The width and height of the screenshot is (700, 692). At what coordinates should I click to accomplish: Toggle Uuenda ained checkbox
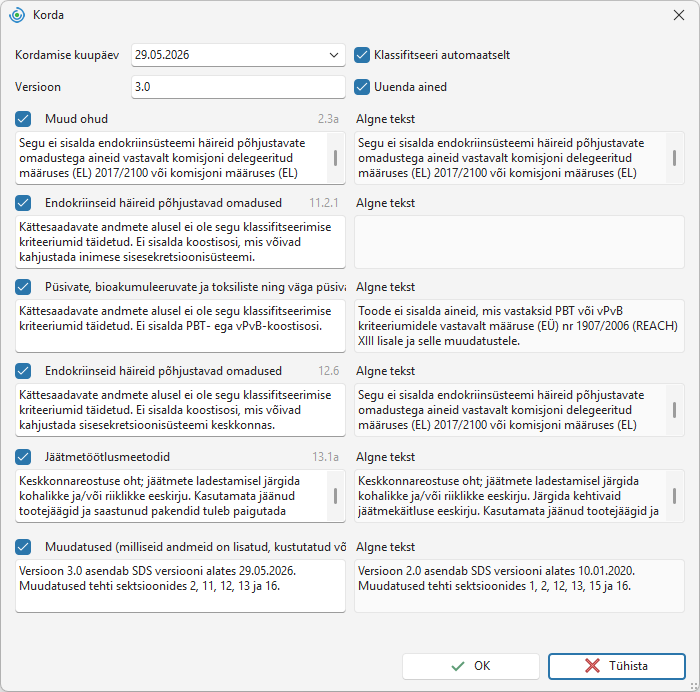tap(362, 87)
